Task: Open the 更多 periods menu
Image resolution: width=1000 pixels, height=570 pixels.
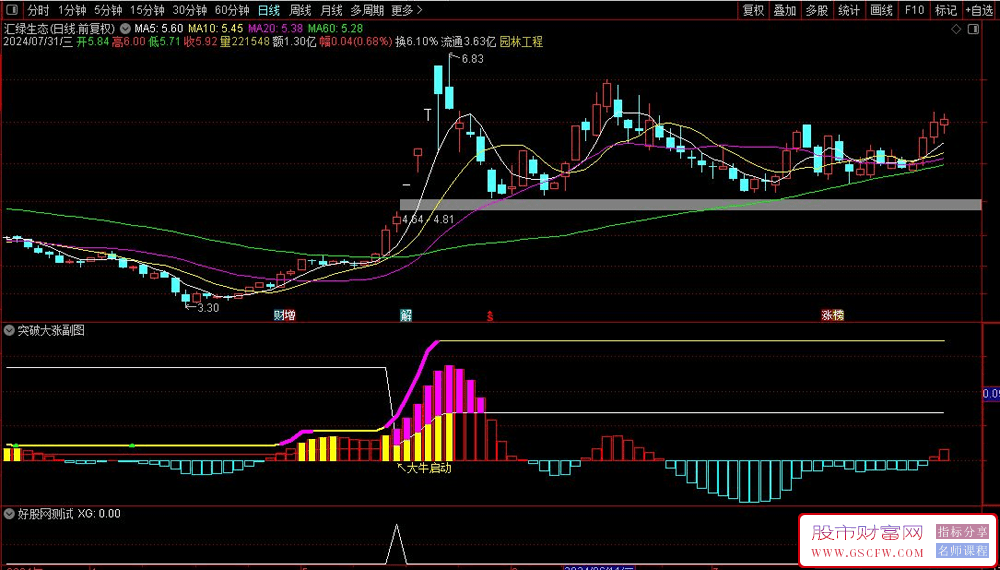Action: coord(406,11)
